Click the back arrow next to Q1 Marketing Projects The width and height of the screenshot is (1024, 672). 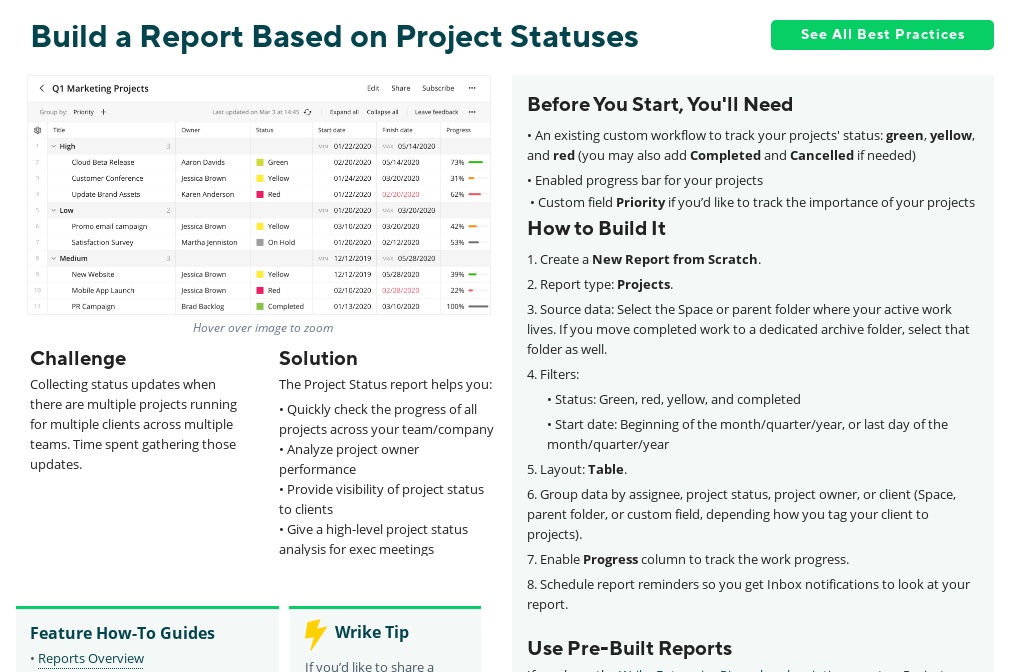pos(41,88)
